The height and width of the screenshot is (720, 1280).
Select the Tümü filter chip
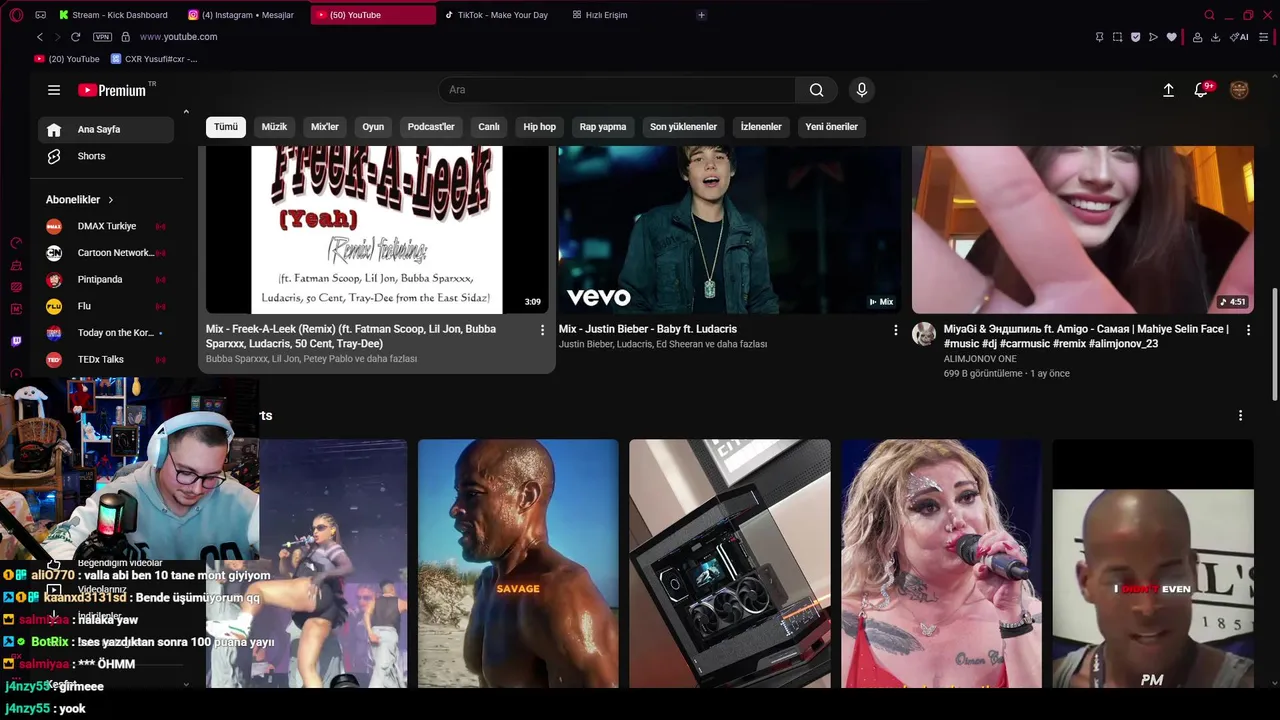pyautogui.click(x=226, y=127)
